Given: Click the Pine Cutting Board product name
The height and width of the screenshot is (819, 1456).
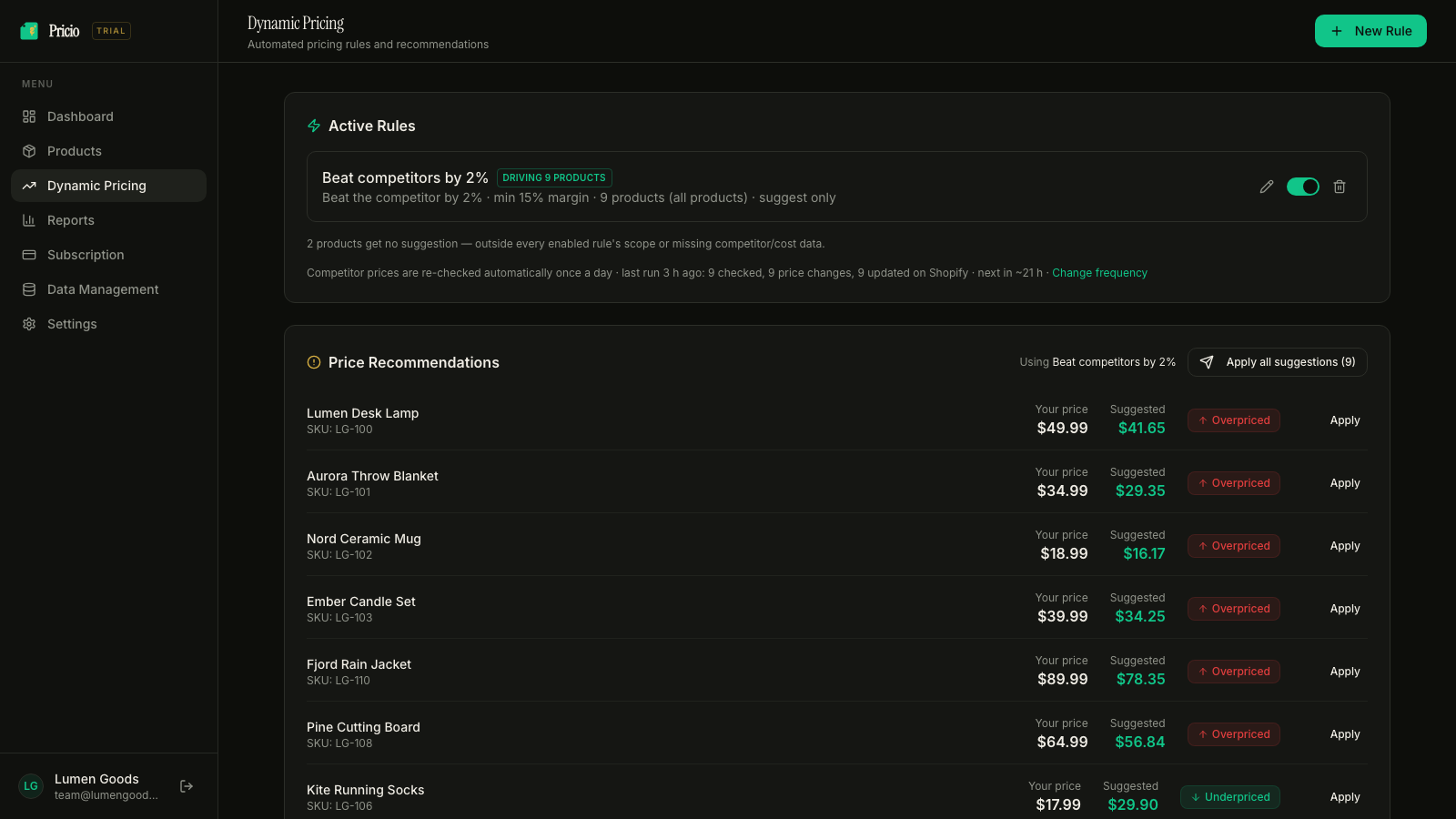Looking at the screenshot, I should click(x=363, y=727).
